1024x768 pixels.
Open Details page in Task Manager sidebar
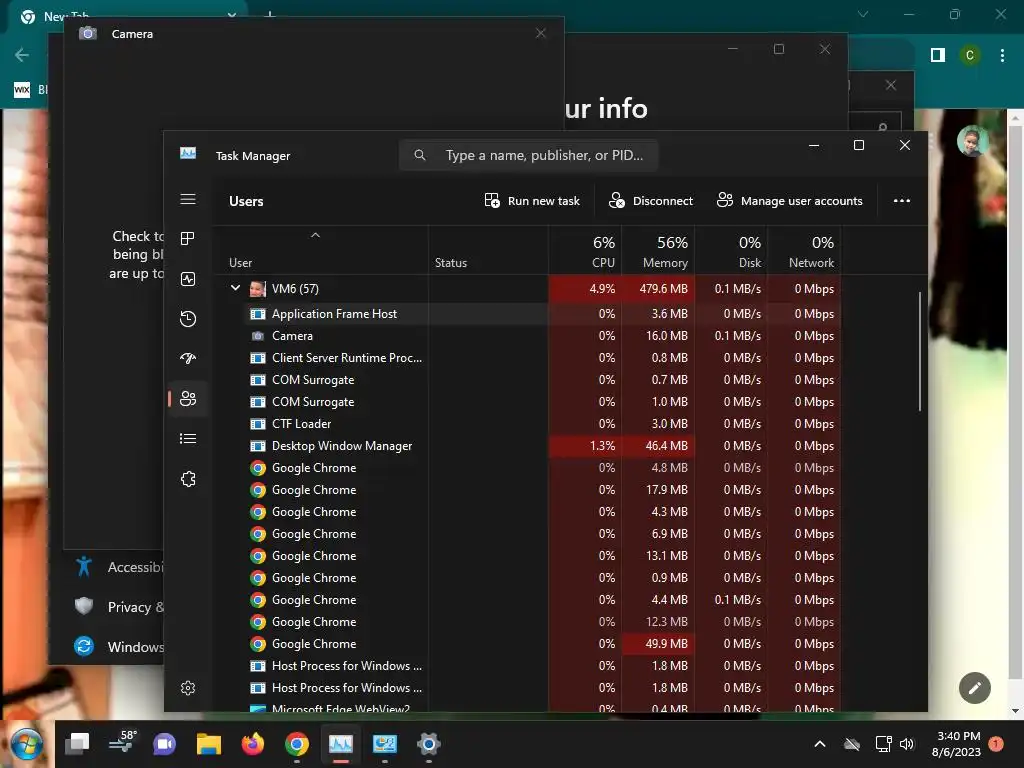(x=188, y=439)
